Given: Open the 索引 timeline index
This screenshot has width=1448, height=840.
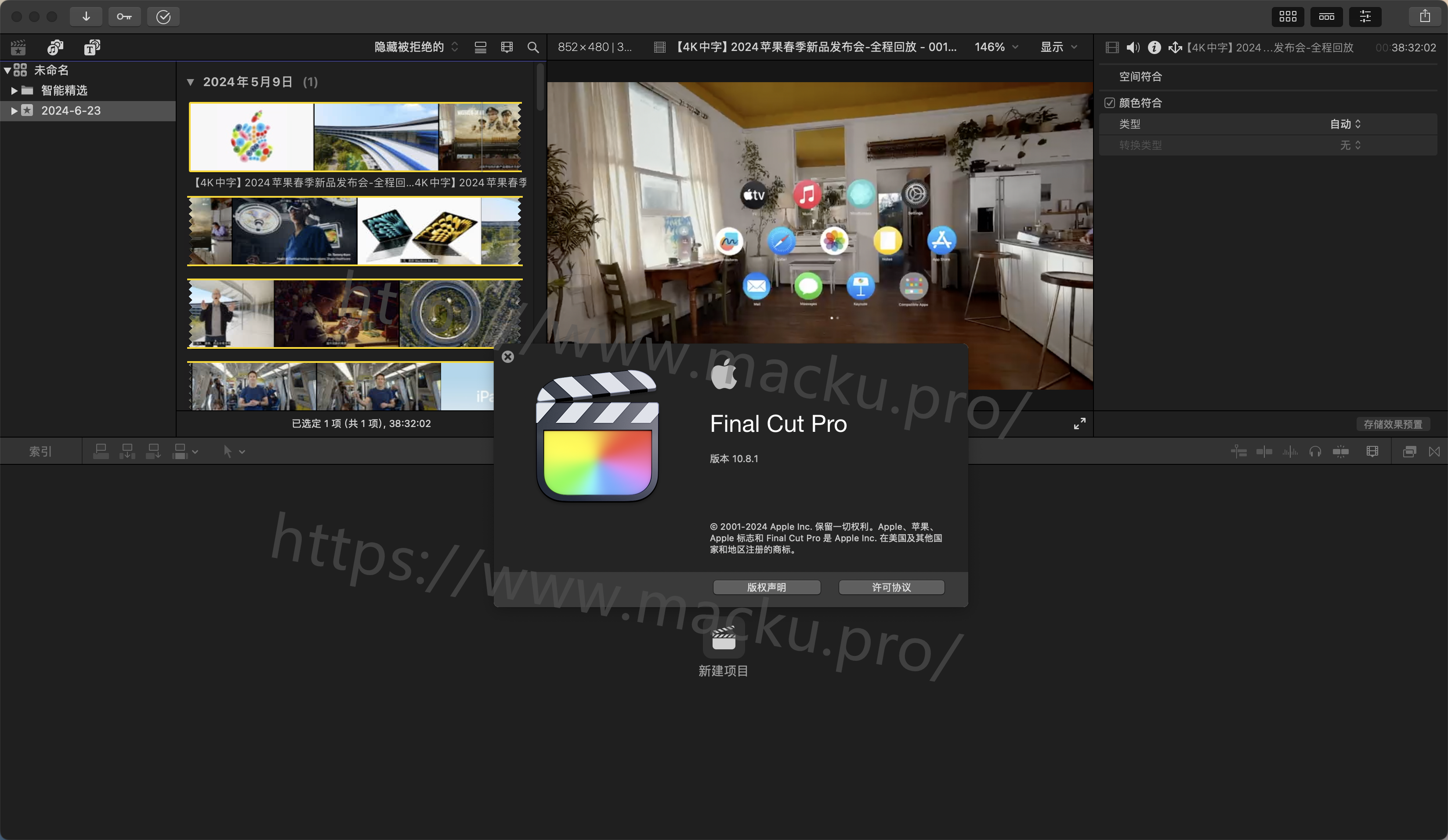Looking at the screenshot, I should pyautogui.click(x=40, y=452).
